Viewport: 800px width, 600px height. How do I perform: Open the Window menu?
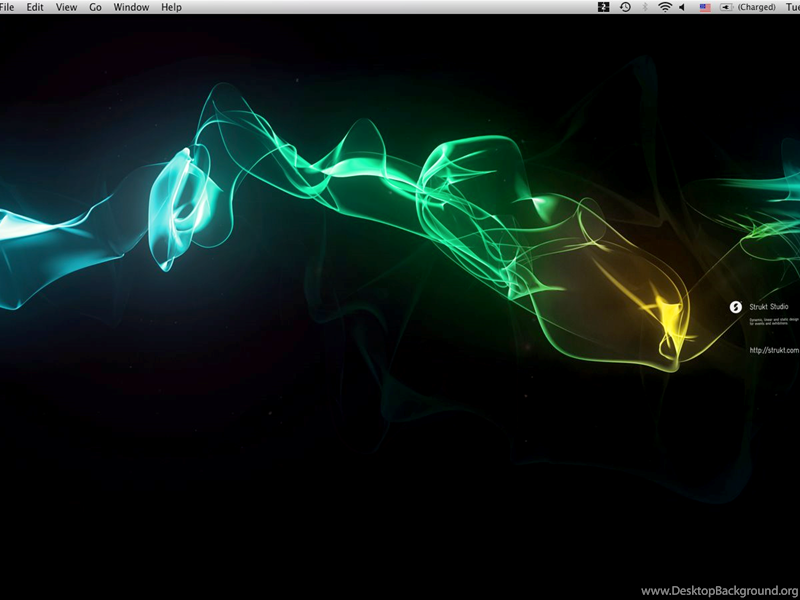[131, 7]
